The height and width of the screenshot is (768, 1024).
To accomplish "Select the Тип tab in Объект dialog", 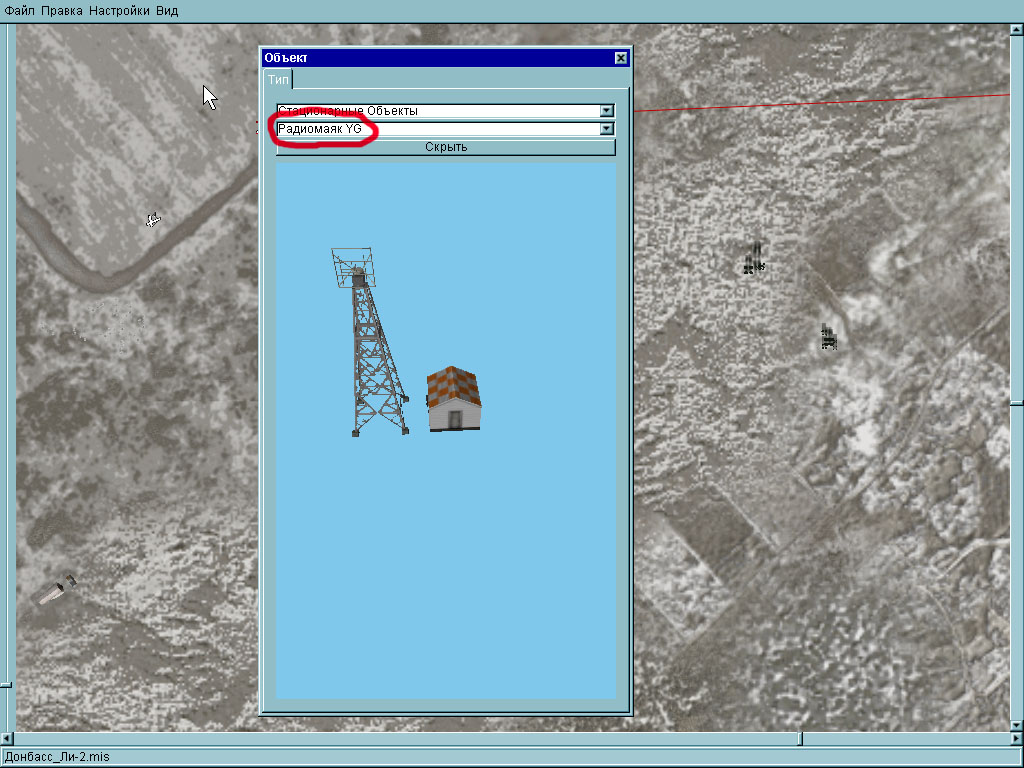I will pos(278,80).
